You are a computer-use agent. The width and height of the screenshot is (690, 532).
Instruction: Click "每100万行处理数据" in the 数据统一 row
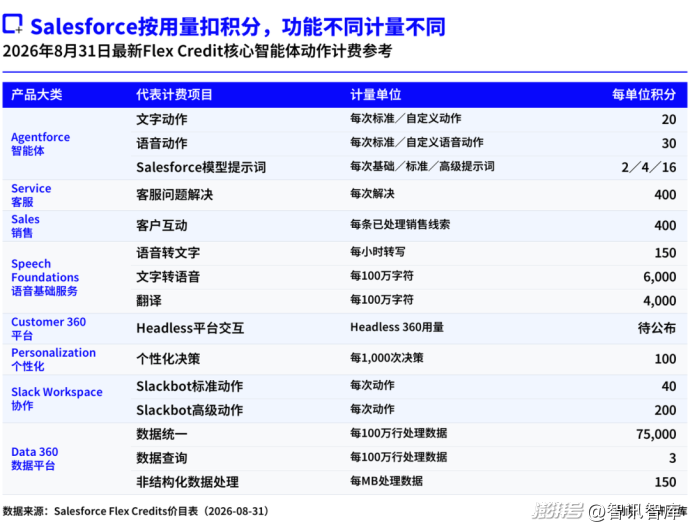point(399,433)
